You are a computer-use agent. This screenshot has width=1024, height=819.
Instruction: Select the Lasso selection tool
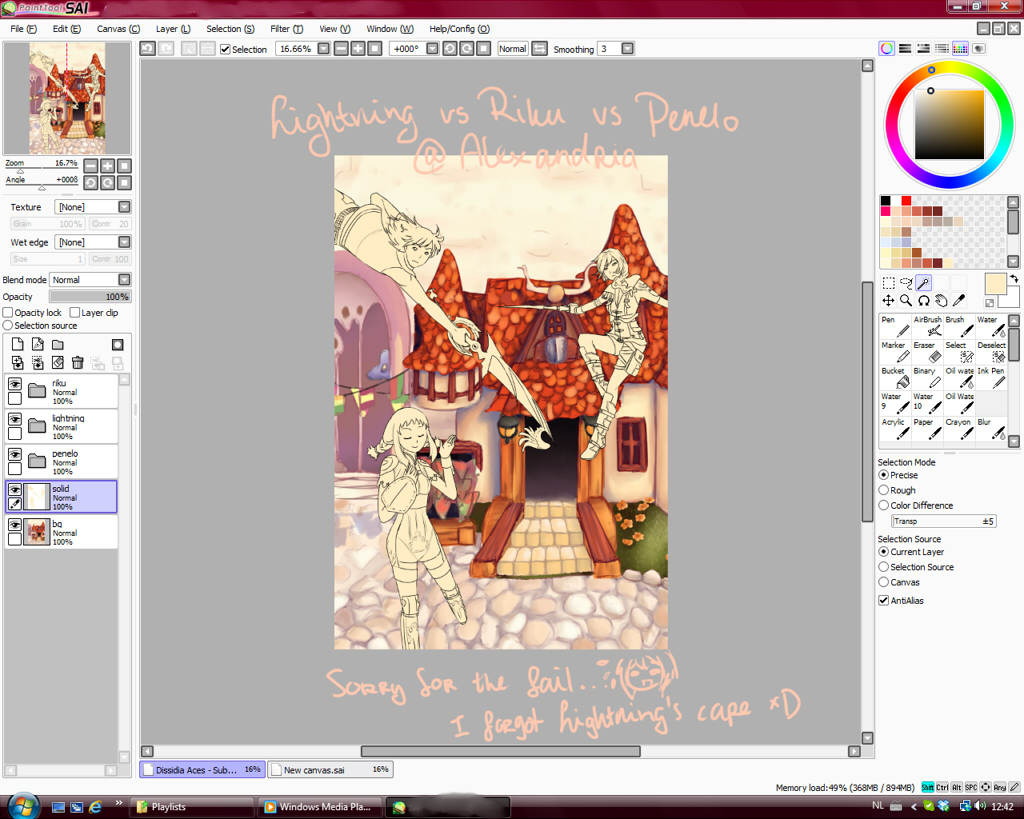tap(906, 283)
